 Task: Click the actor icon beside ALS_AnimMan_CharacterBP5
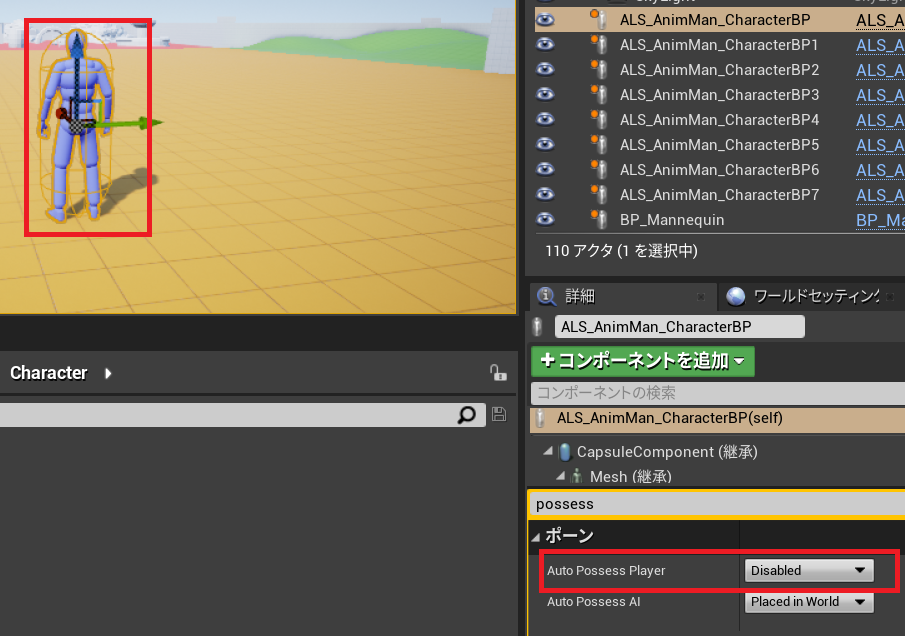(599, 144)
